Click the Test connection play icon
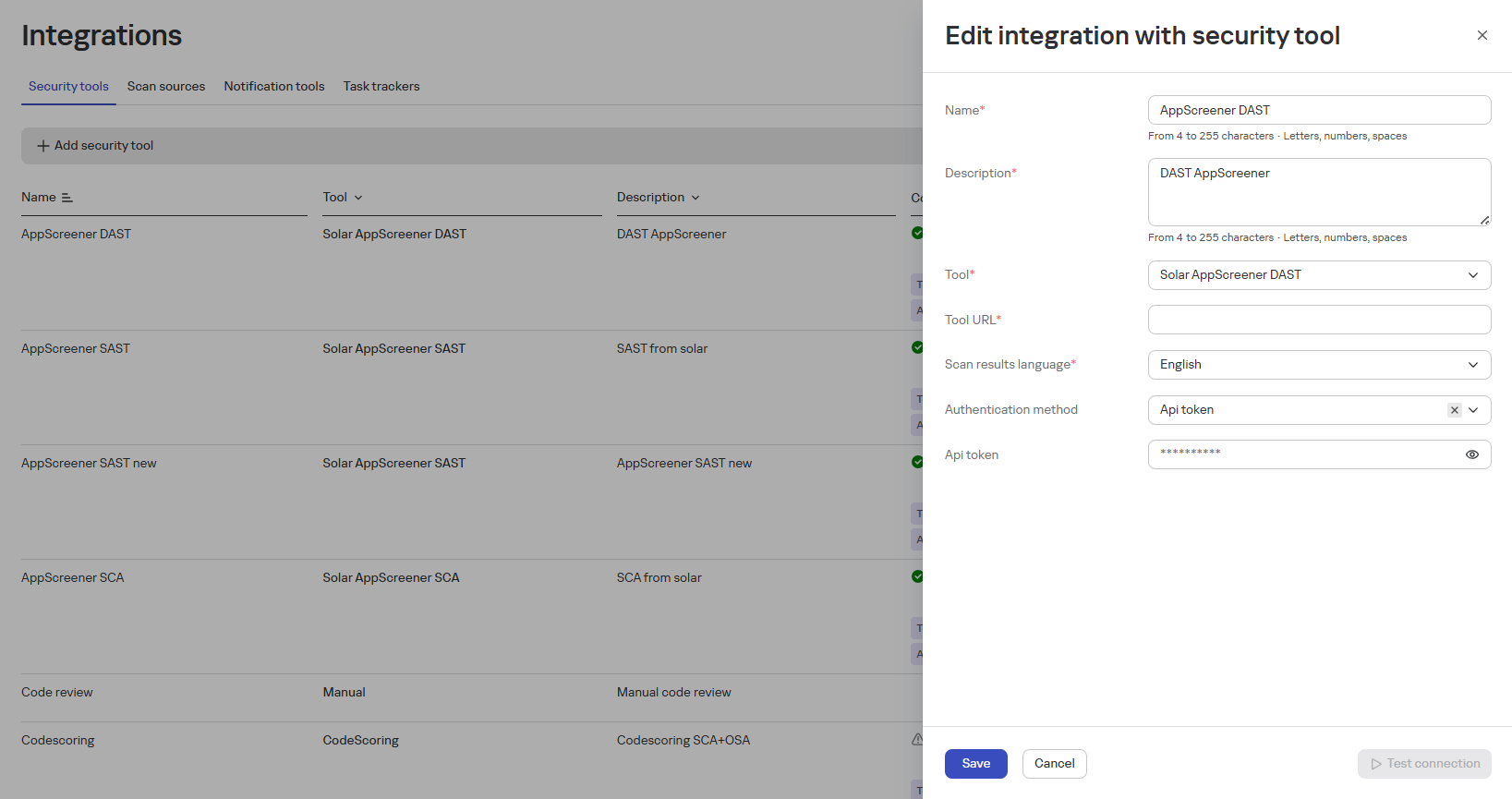 click(x=1376, y=764)
